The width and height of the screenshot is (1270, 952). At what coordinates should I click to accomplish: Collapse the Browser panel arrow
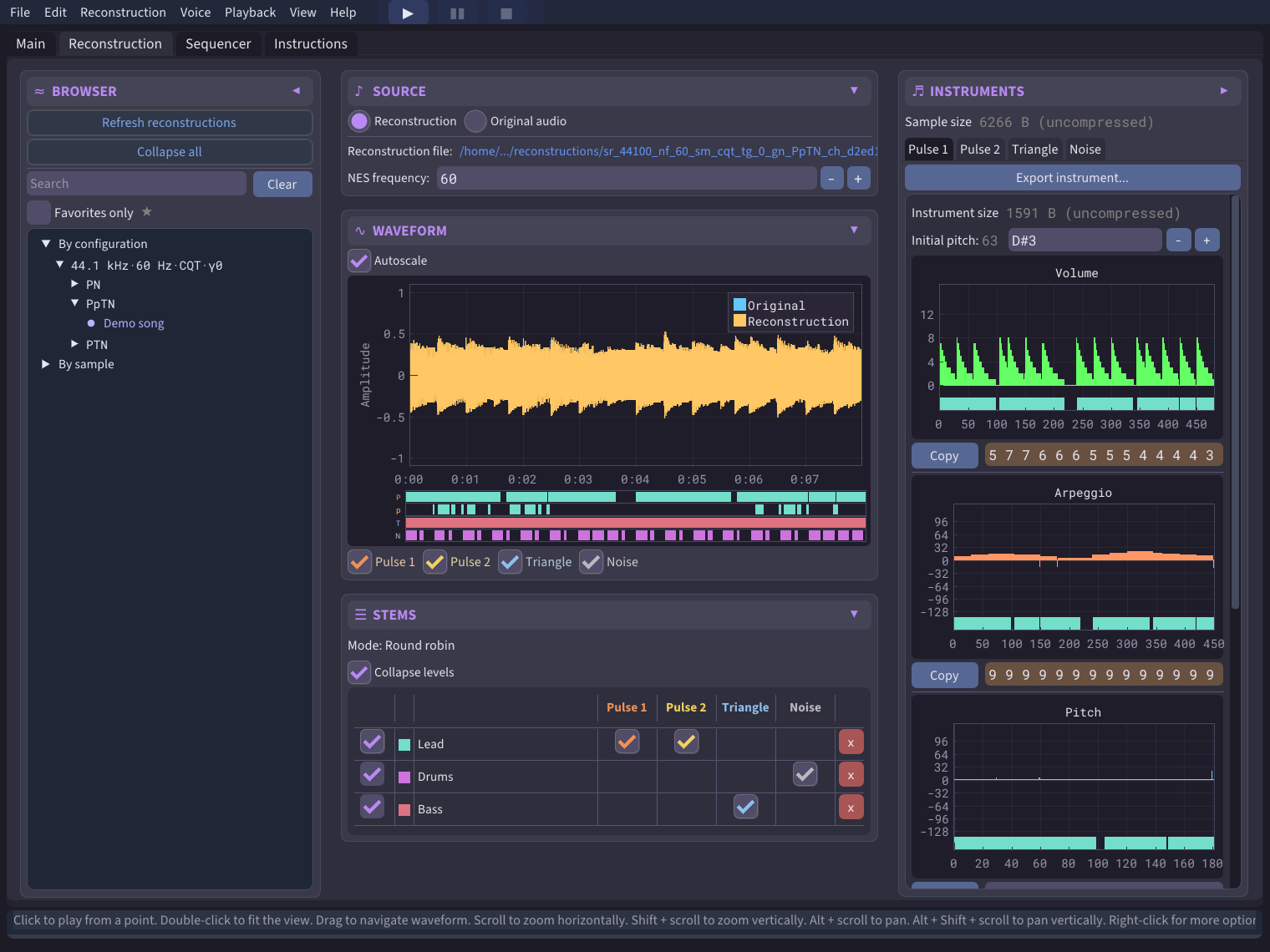296,91
